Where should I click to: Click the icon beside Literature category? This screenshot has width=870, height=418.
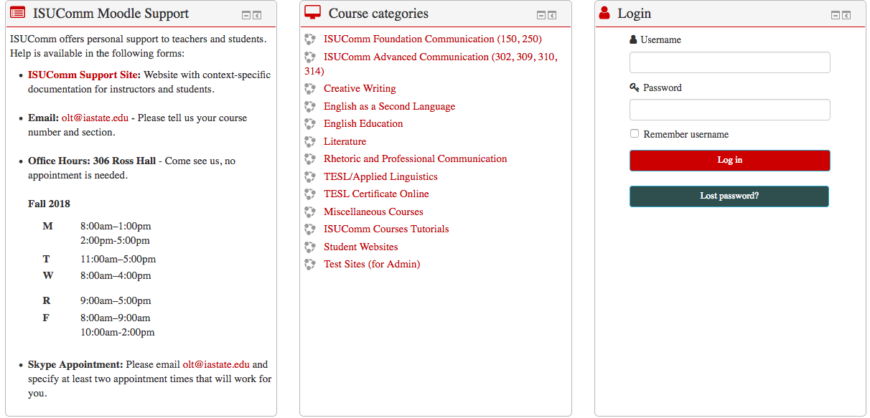tap(310, 142)
